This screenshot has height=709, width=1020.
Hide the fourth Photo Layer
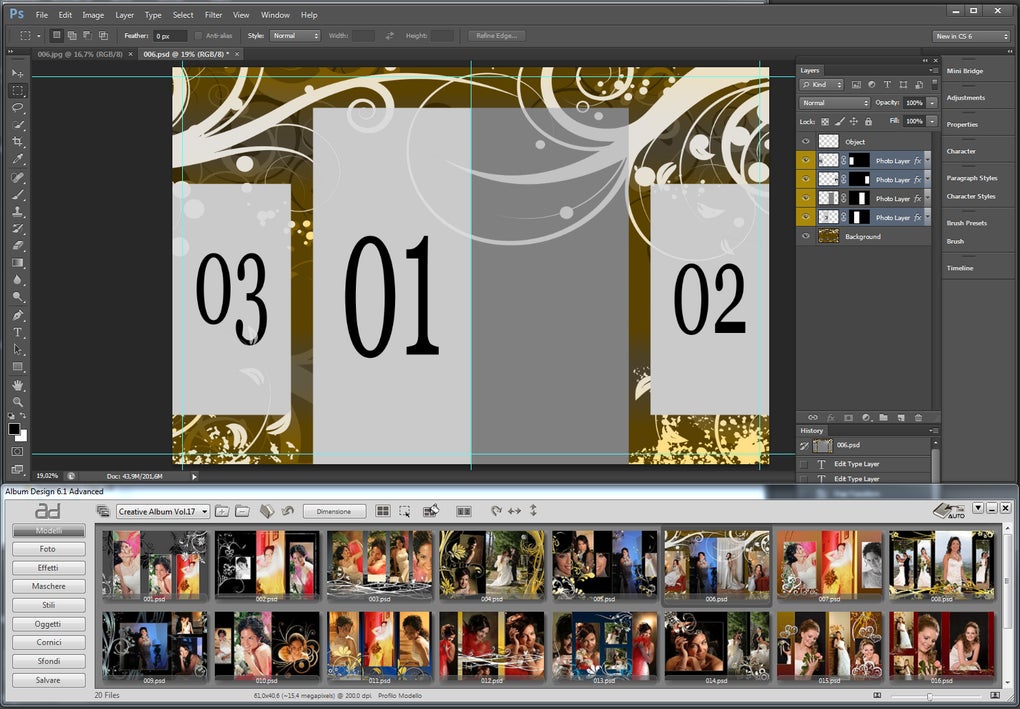point(806,217)
